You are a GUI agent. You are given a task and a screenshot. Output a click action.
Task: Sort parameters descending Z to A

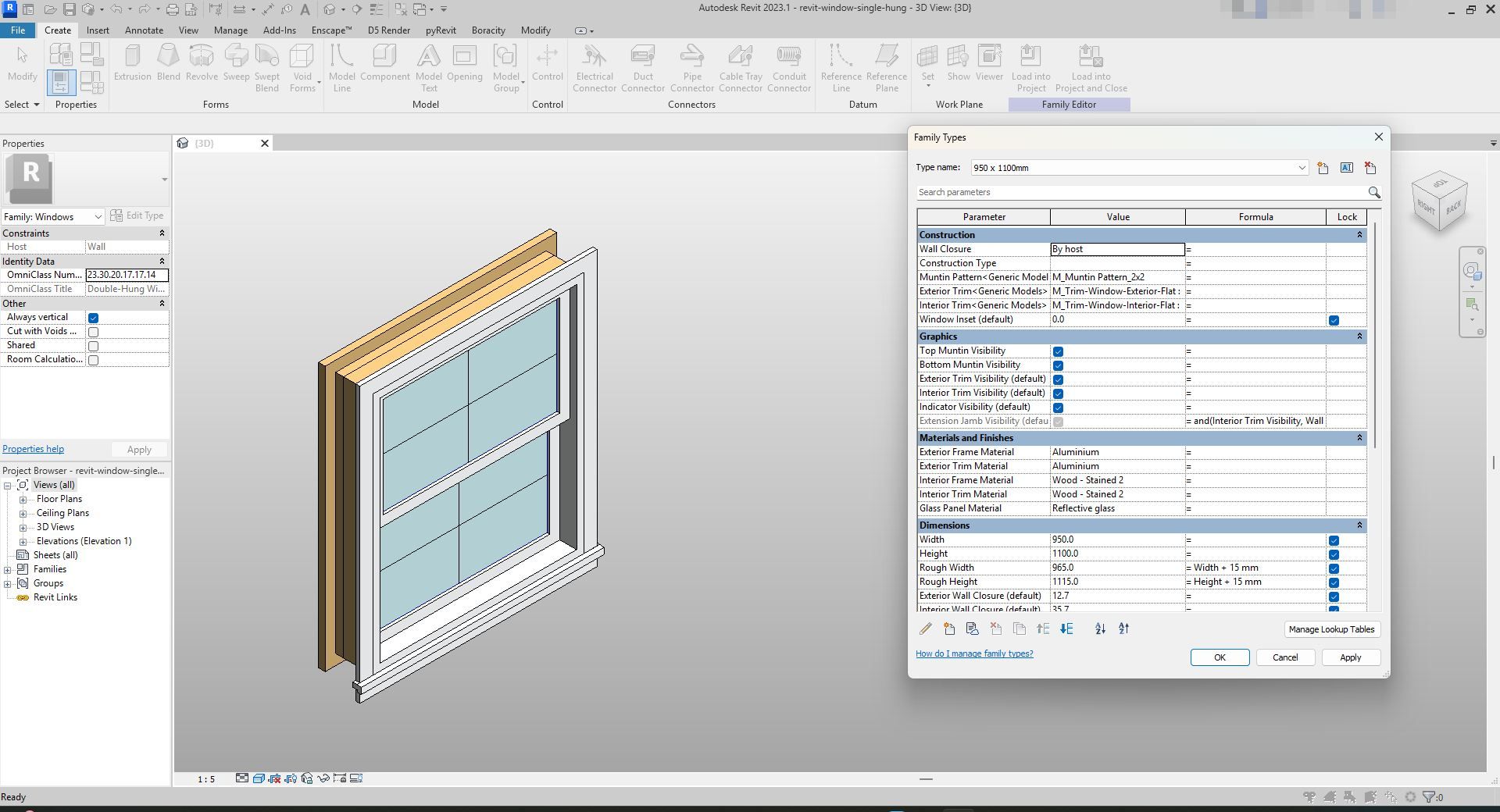coord(1123,629)
